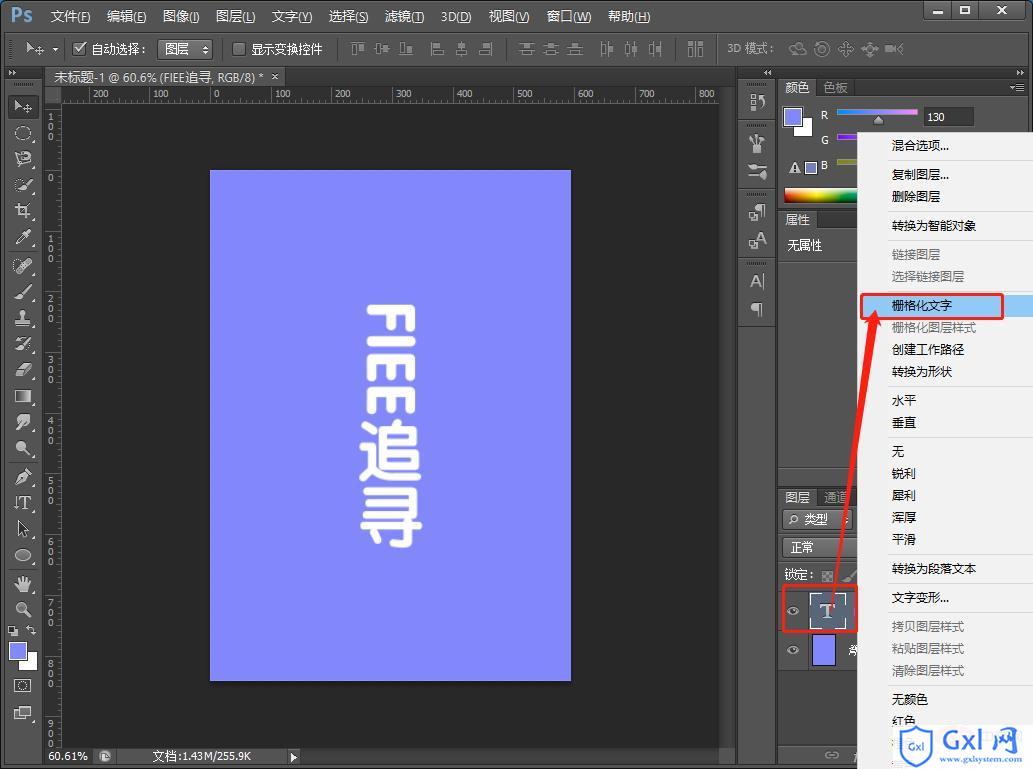This screenshot has width=1033, height=769.
Task: Click Color panel foreground swatch
Action: click(x=793, y=117)
